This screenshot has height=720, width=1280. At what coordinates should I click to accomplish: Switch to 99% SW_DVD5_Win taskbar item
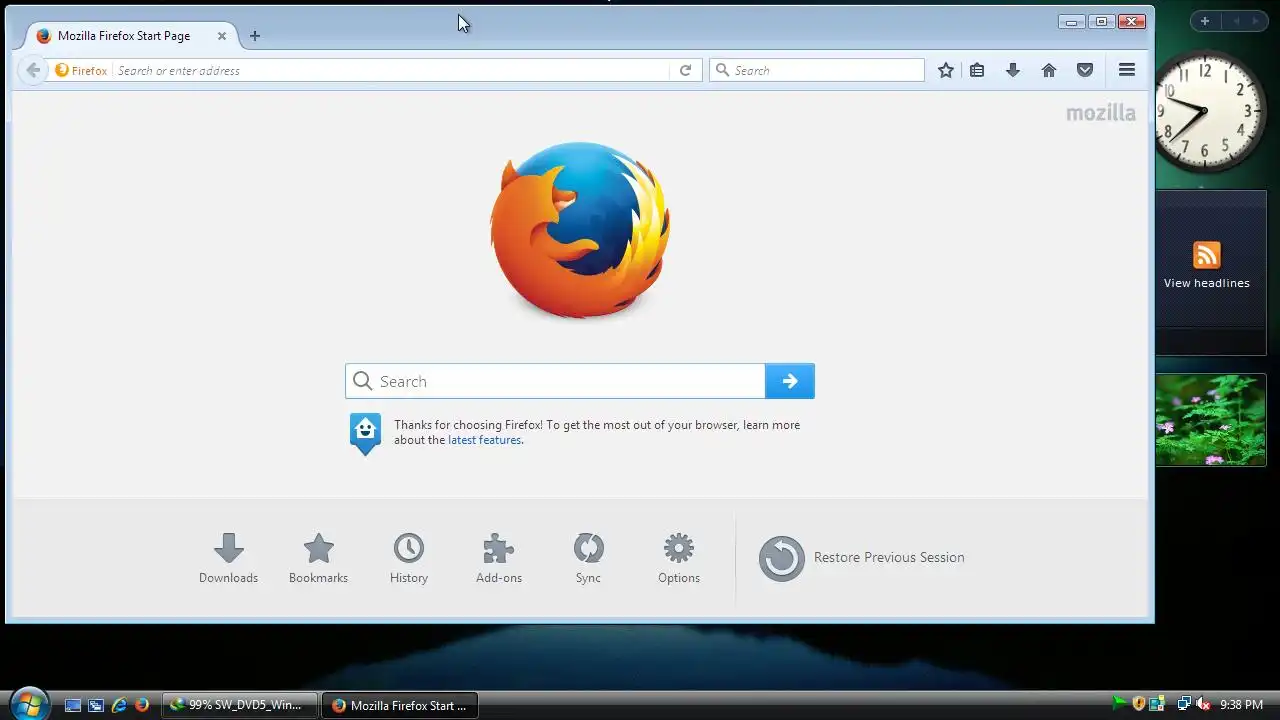tap(239, 705)
